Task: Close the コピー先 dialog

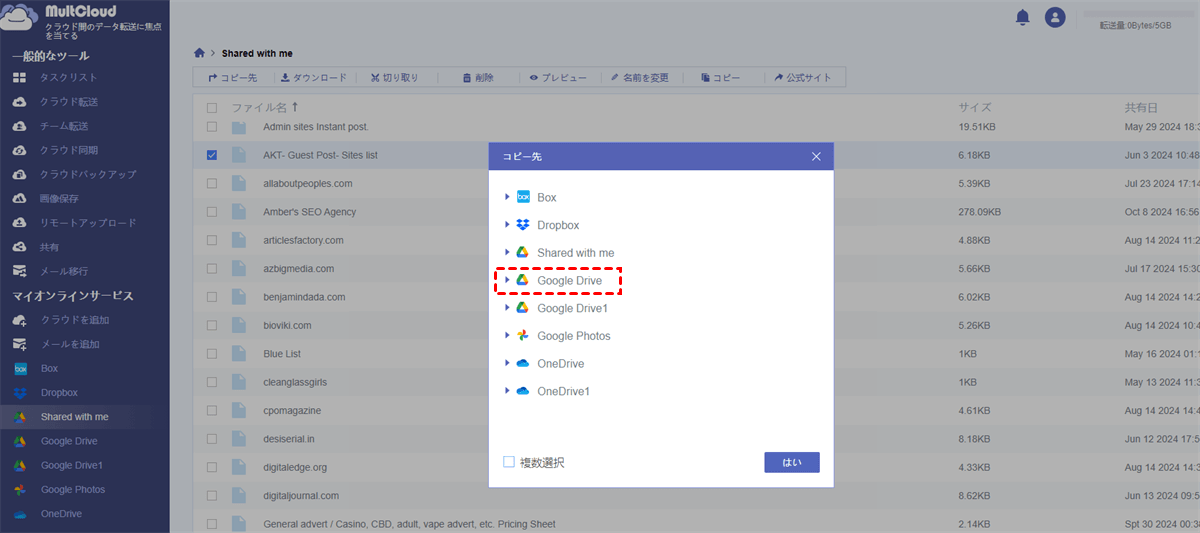Action: (x=816, y=156)
